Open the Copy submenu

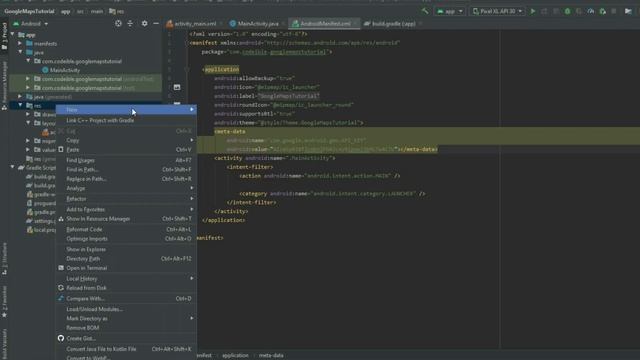click(126, 140)
